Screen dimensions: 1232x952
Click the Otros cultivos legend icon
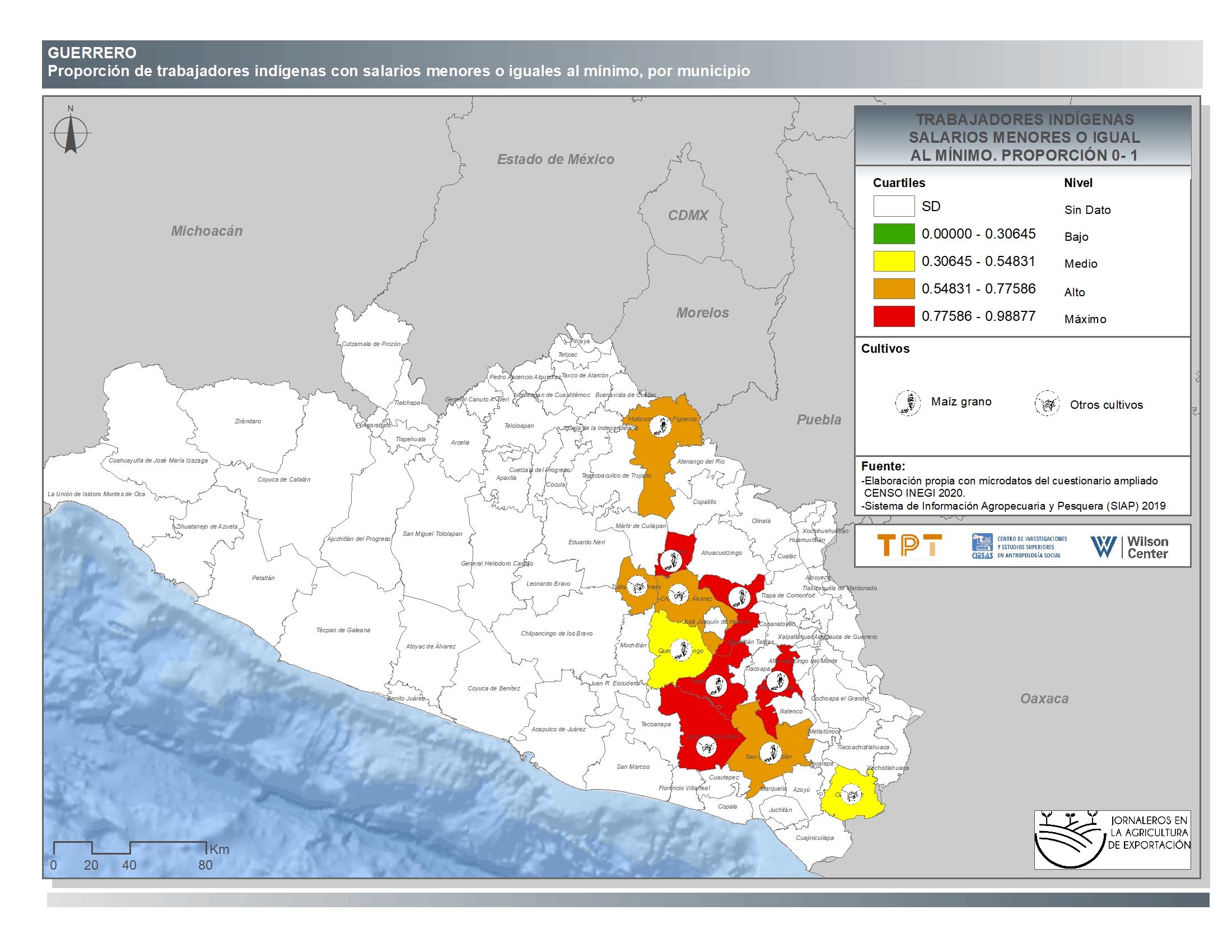point(1047,404)
